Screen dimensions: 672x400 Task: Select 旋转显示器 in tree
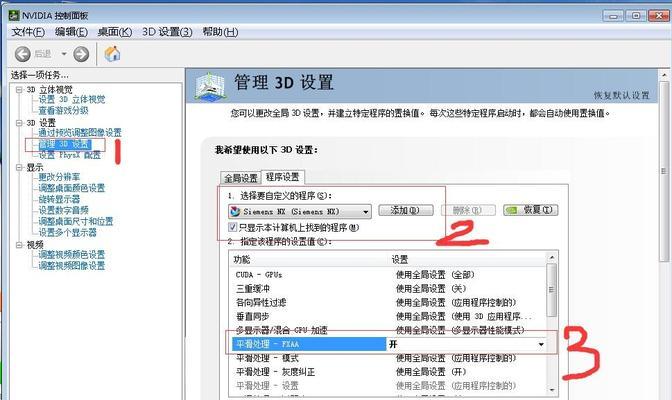tap(59, 199)
